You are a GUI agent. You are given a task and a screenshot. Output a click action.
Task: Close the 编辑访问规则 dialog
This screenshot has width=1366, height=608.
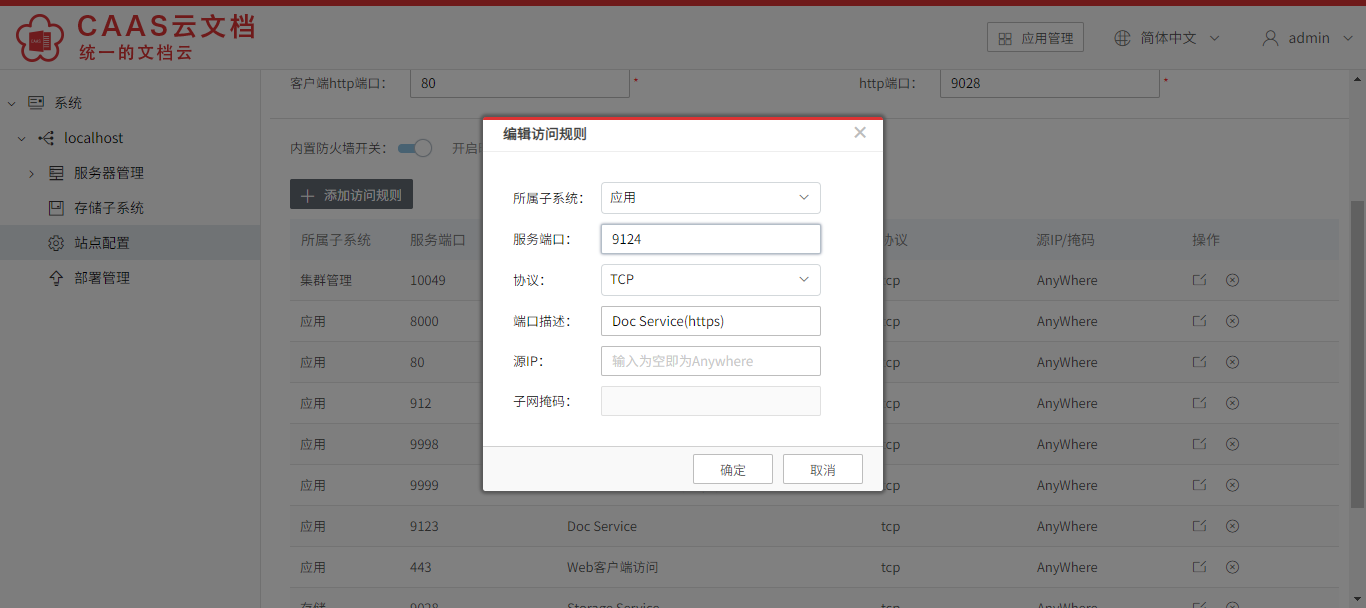pyautogui.click(x=860, y=132)
